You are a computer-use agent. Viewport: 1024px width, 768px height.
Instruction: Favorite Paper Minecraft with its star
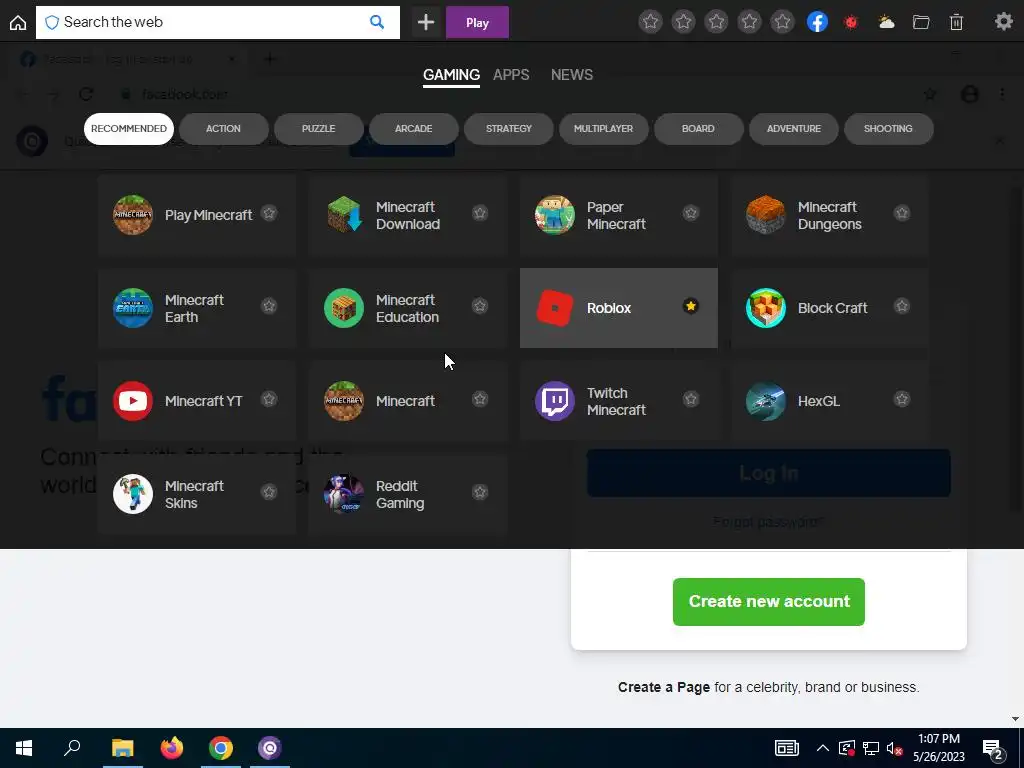(x=691, y=213)
